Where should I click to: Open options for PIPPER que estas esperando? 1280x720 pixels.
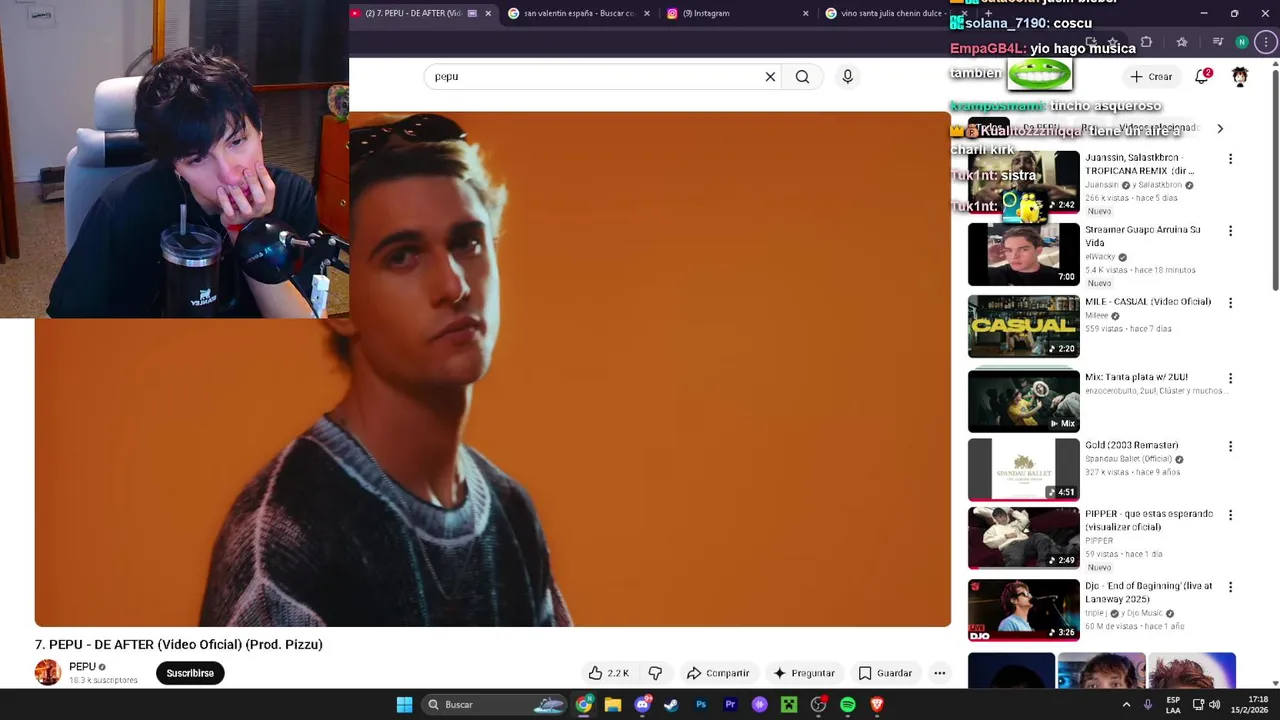tap(1230, 514)
